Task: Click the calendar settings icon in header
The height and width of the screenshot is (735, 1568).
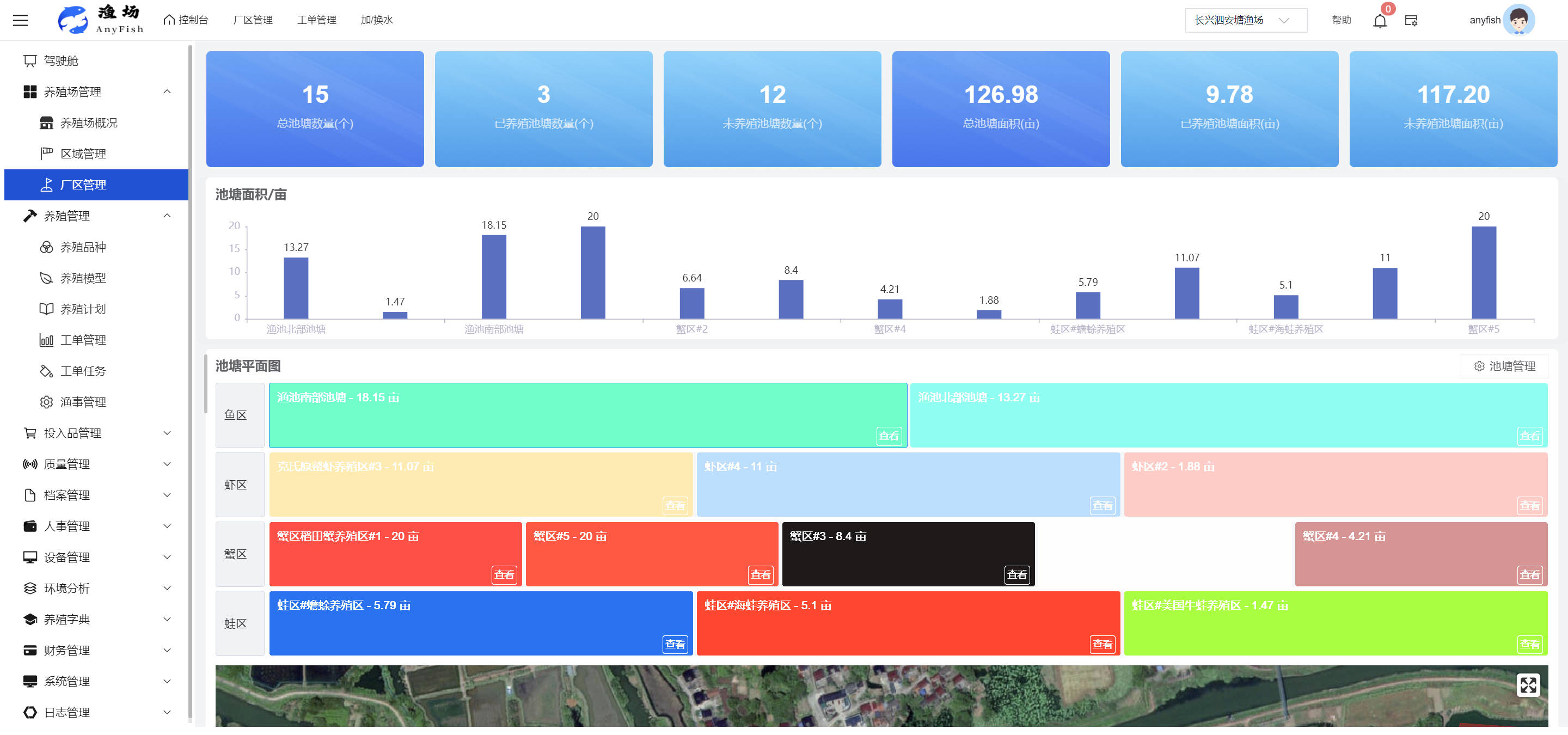Action: [1411, 21]
